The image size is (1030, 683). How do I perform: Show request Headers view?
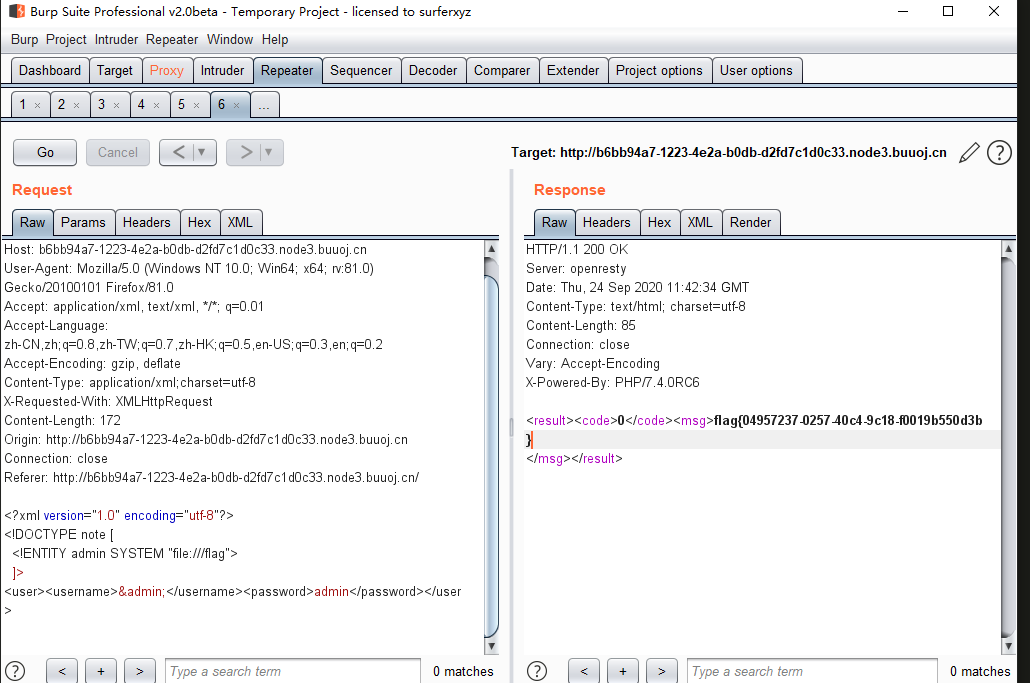[x=146, y=223]
